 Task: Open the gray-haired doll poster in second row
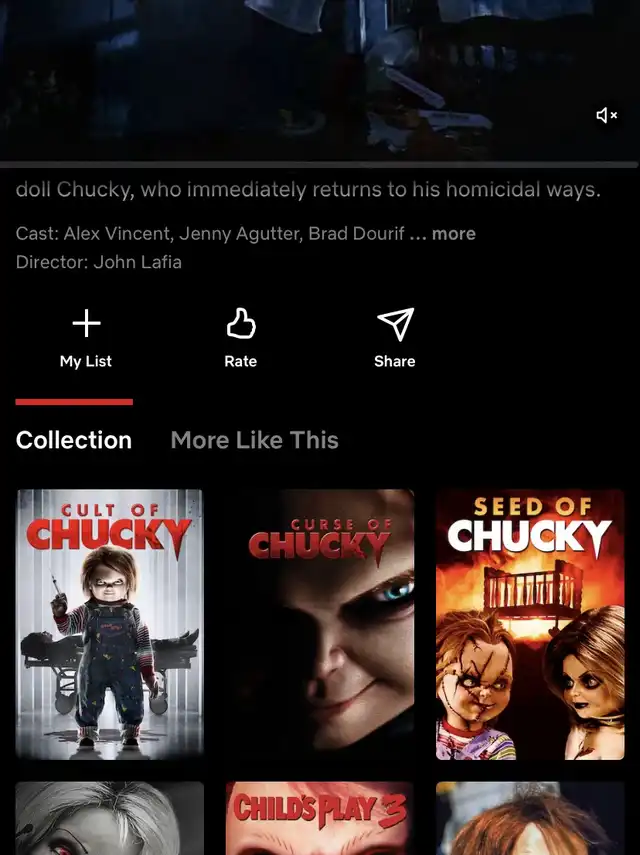(x=110, y=818)
